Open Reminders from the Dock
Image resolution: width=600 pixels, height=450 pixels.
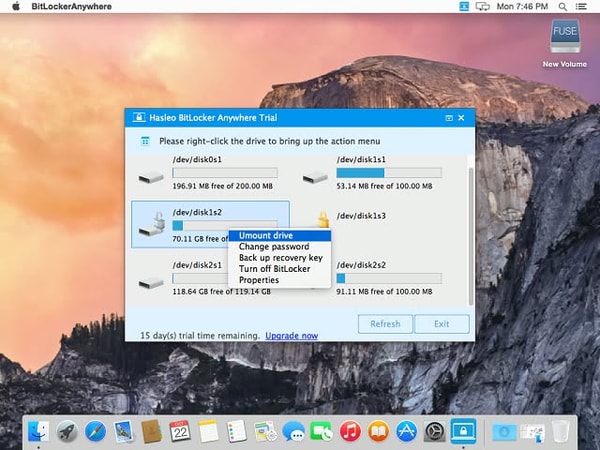pos(236,432)
